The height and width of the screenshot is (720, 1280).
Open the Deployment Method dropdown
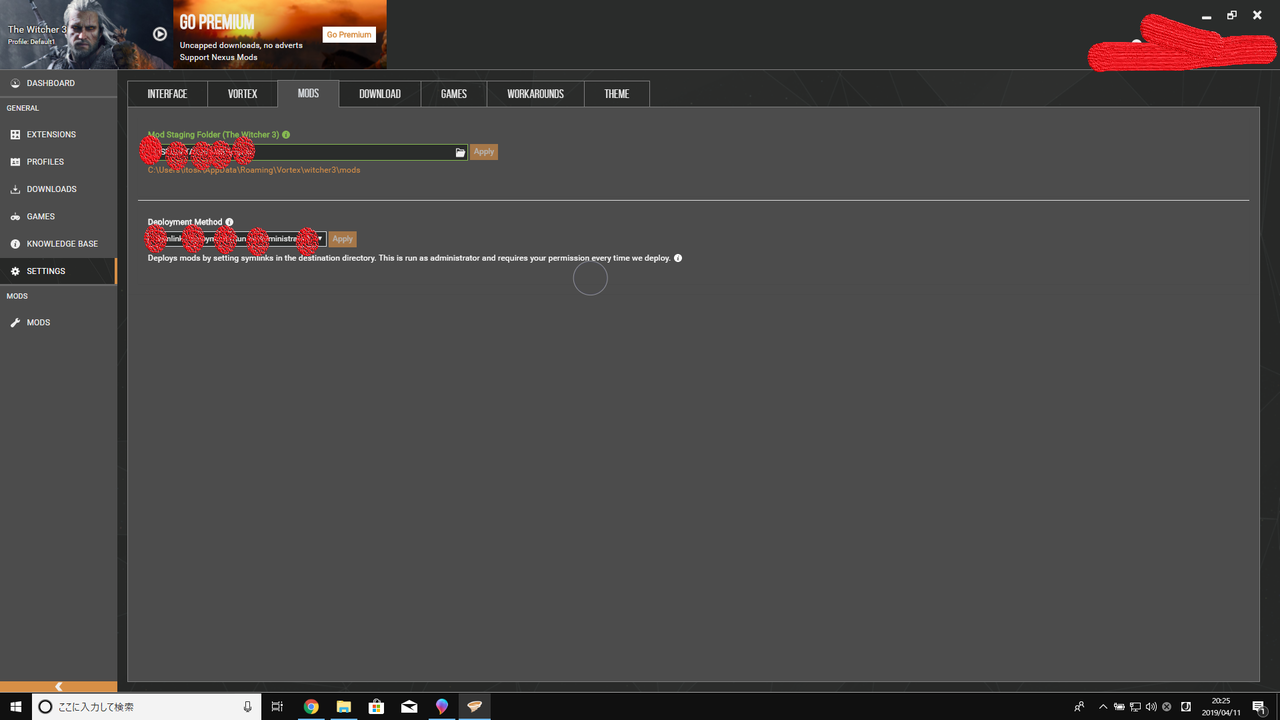[237, 239]
